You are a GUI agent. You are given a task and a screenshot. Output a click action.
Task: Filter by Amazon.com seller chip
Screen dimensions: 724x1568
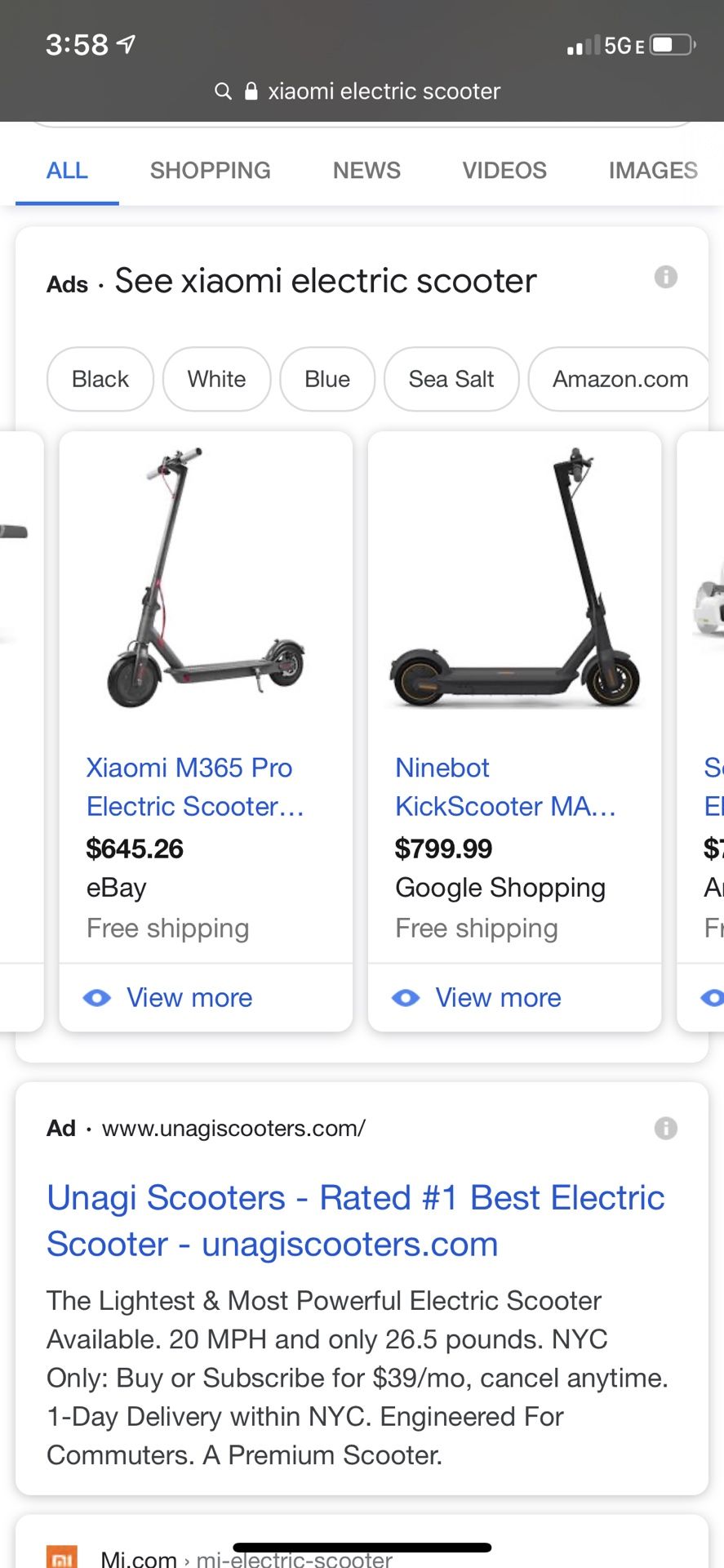(620, 379)
